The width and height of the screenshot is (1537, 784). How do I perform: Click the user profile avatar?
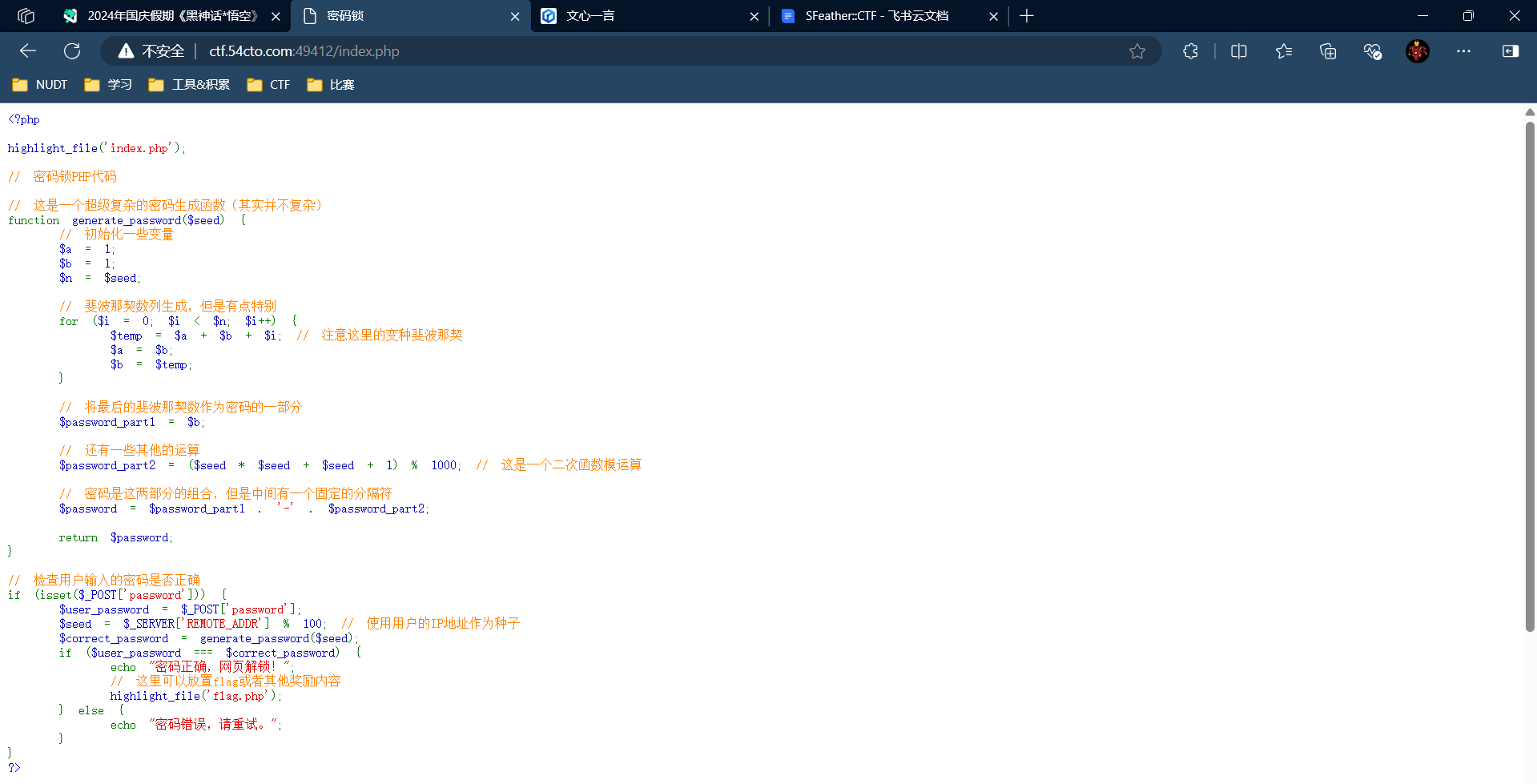click(1417, 51)
